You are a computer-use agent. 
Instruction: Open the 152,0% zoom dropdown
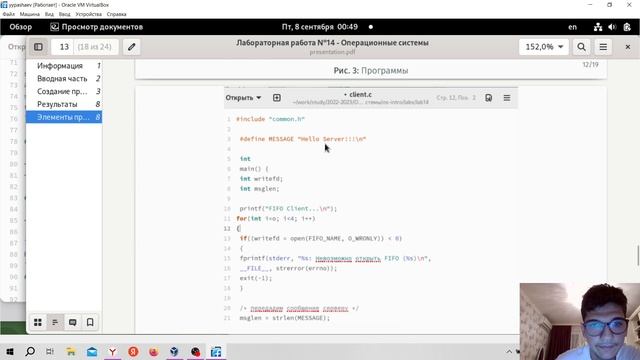pyautogui.click(x=544, y=47)
